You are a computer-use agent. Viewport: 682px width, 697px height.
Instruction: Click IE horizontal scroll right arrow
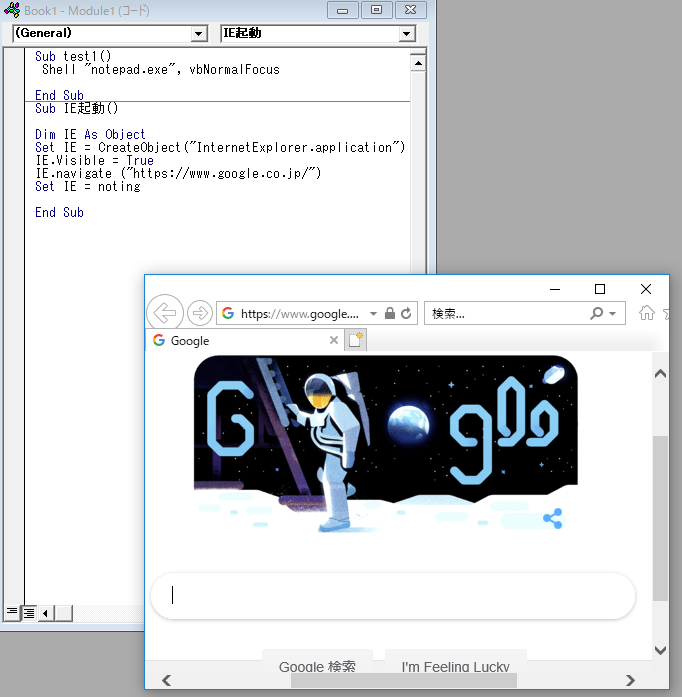(x=630, y=680)
